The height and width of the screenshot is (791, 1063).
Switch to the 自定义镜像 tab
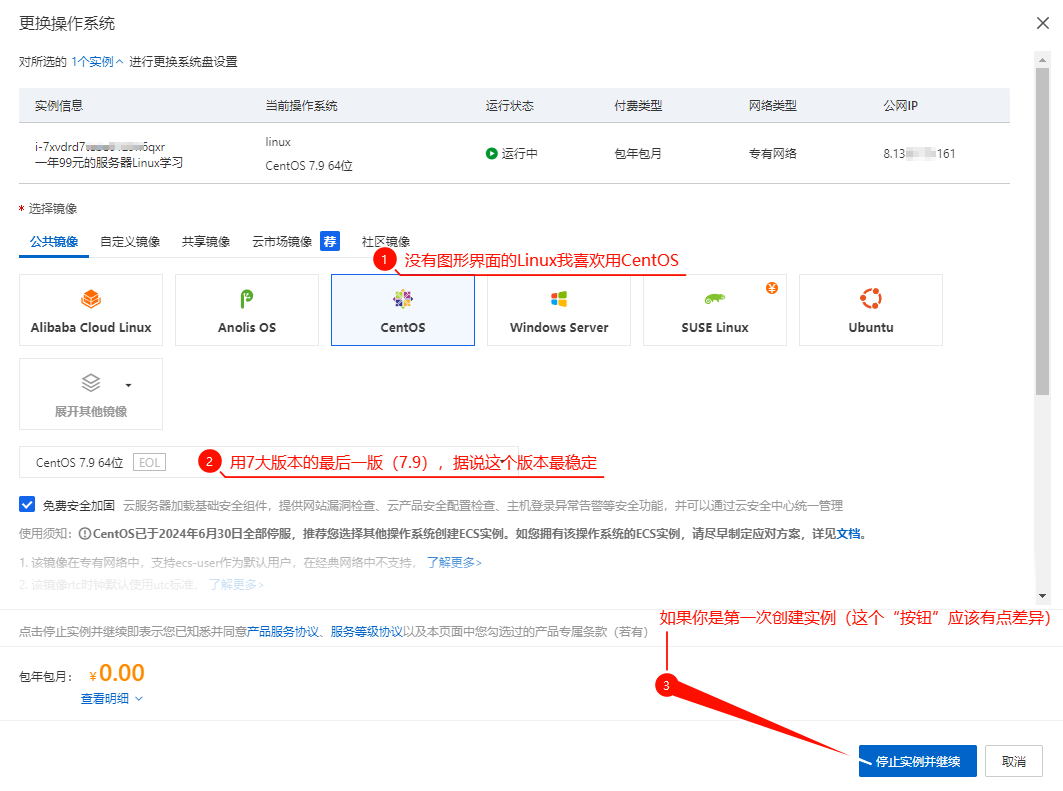(130, 241)
